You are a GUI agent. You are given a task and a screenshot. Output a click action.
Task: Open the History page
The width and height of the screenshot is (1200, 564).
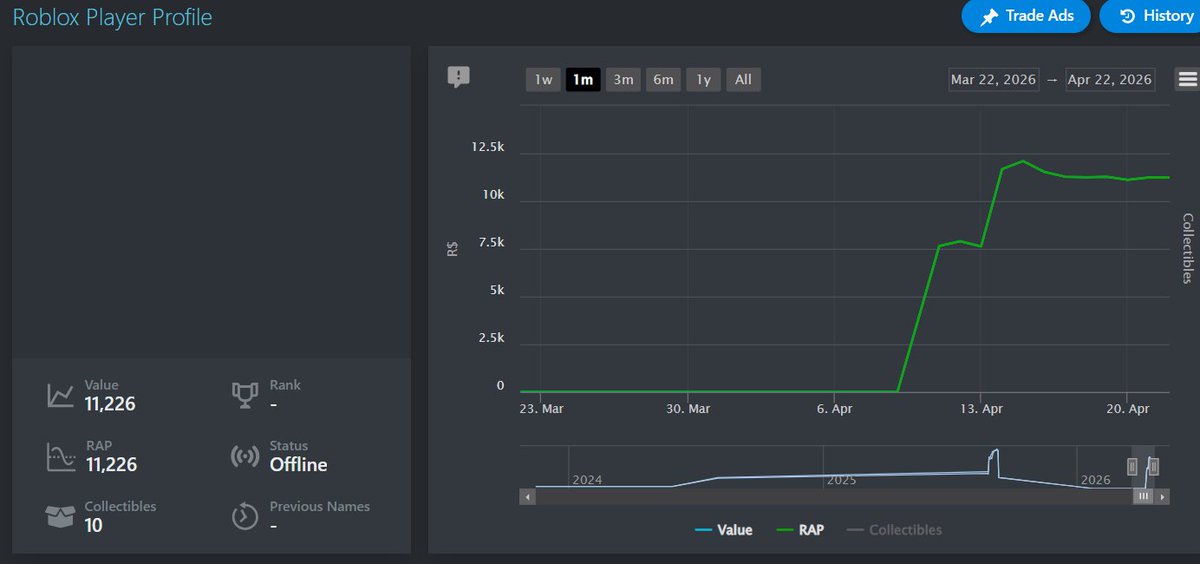coord(1154,16)
